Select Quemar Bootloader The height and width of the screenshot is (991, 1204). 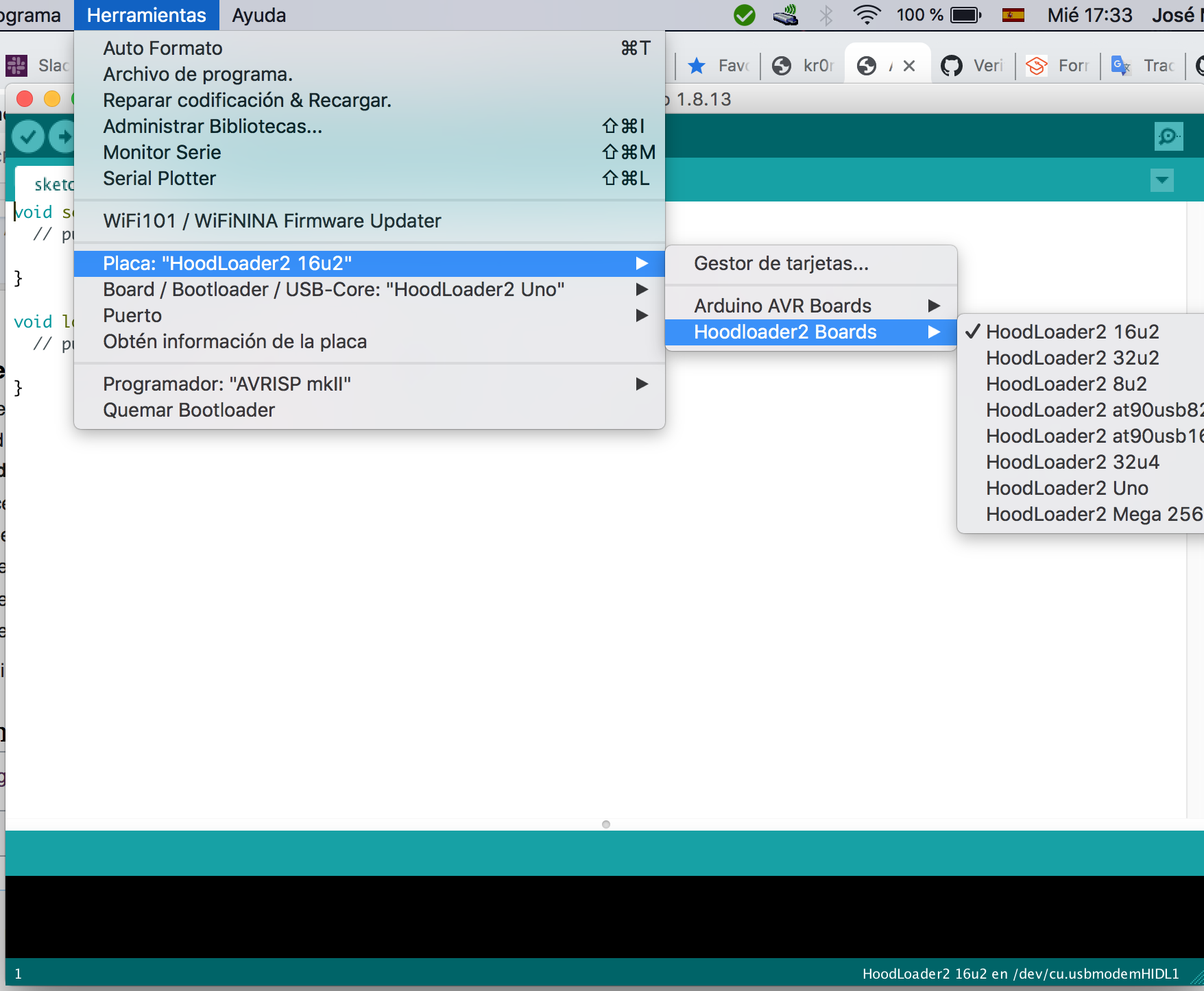[370, 410]
